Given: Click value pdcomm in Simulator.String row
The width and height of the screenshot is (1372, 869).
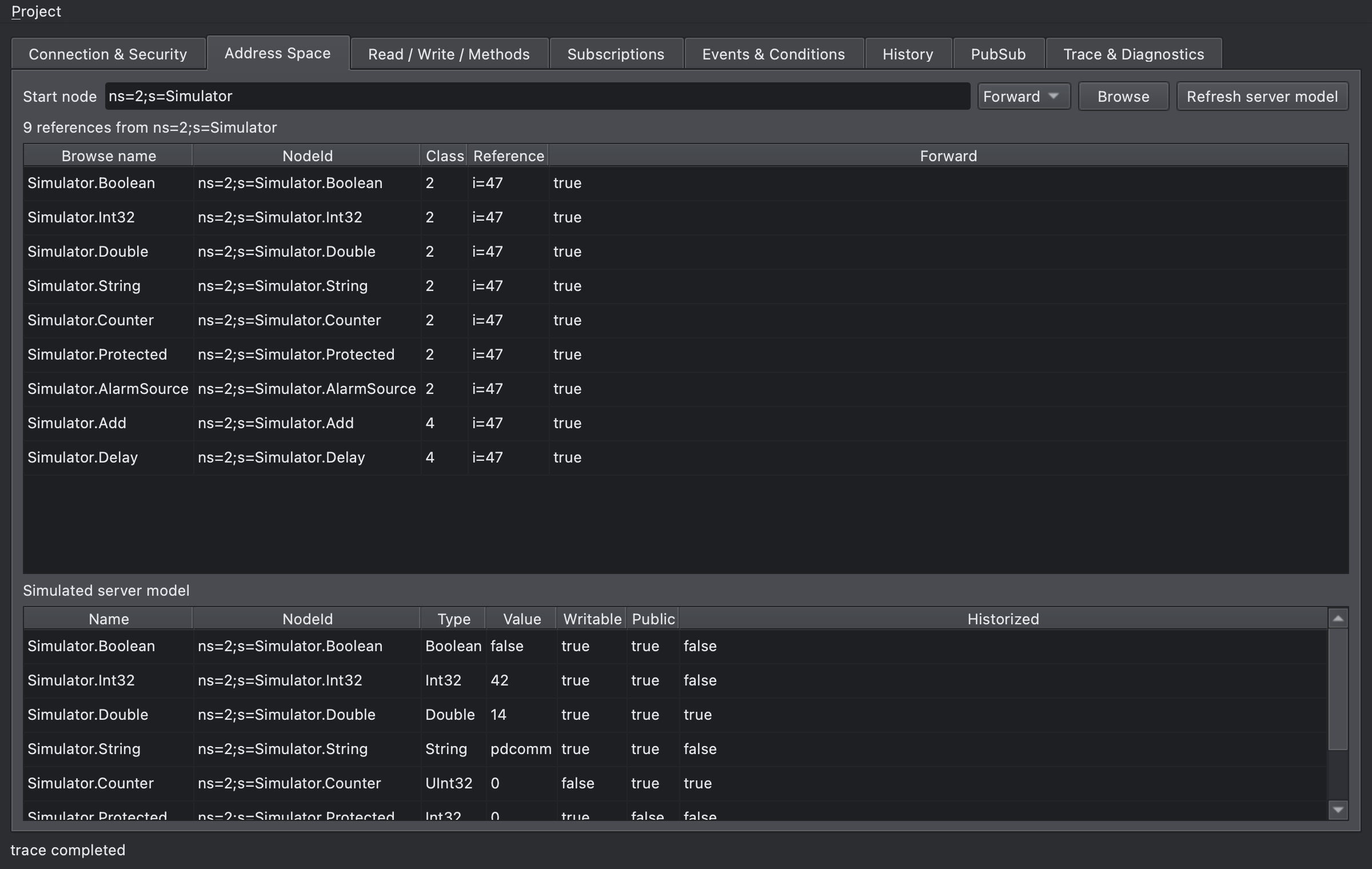Looking at the screenshot, I should click(x=521, y=749).
